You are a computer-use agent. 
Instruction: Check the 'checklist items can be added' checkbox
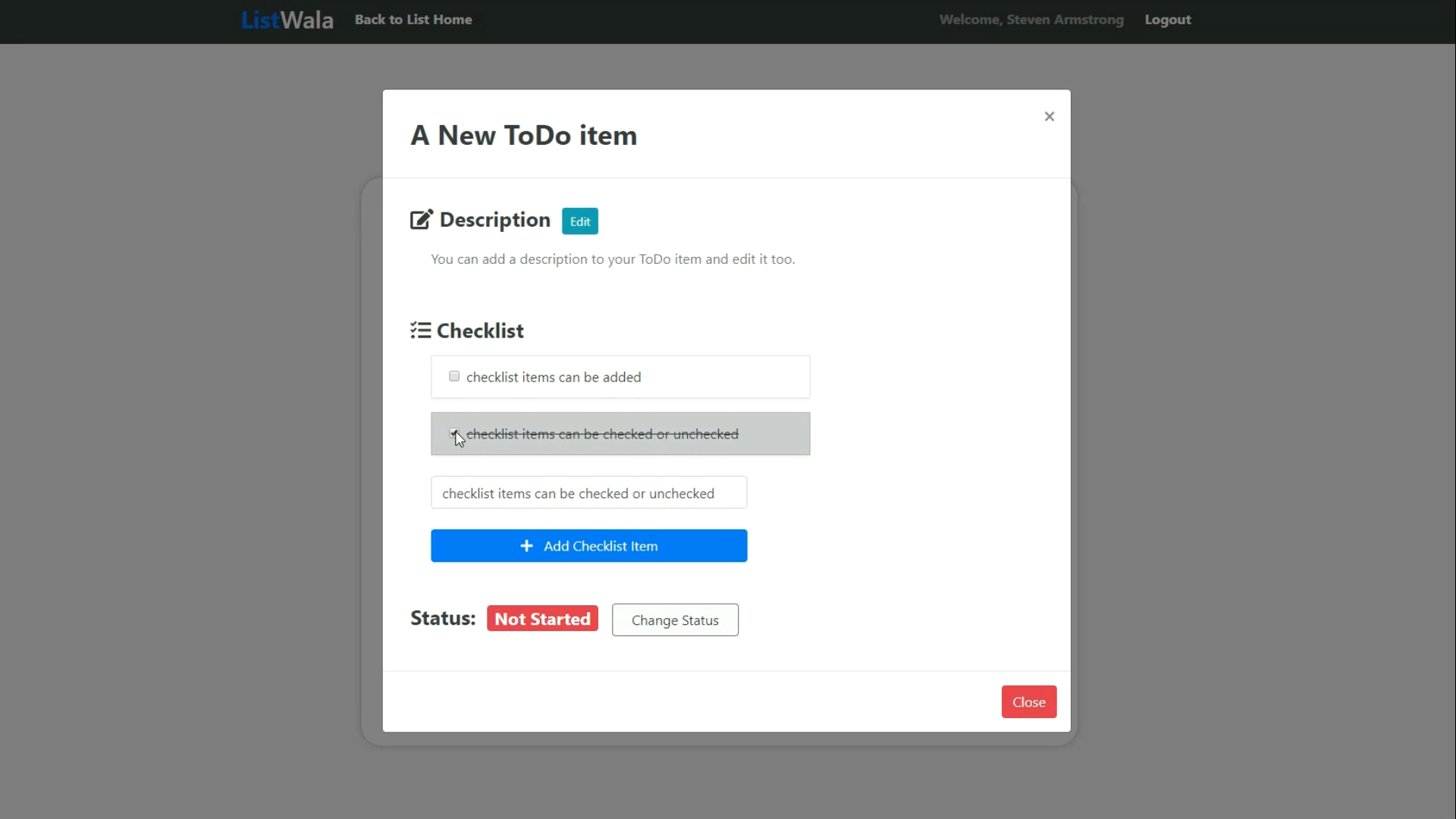click(x=454, y=376)
